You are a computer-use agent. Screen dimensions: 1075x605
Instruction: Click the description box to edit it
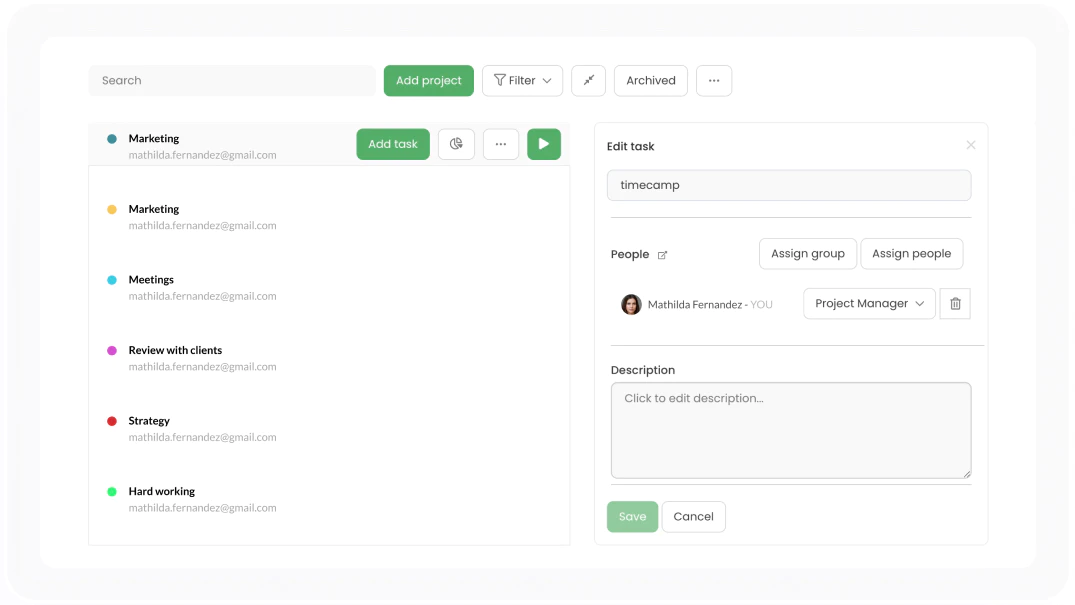pyautogui.click(x=790, y=430)
